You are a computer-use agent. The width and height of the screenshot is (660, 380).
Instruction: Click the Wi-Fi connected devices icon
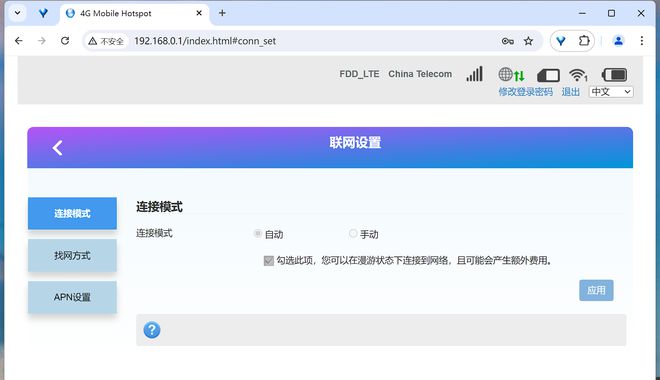click(x=578, y=75)
